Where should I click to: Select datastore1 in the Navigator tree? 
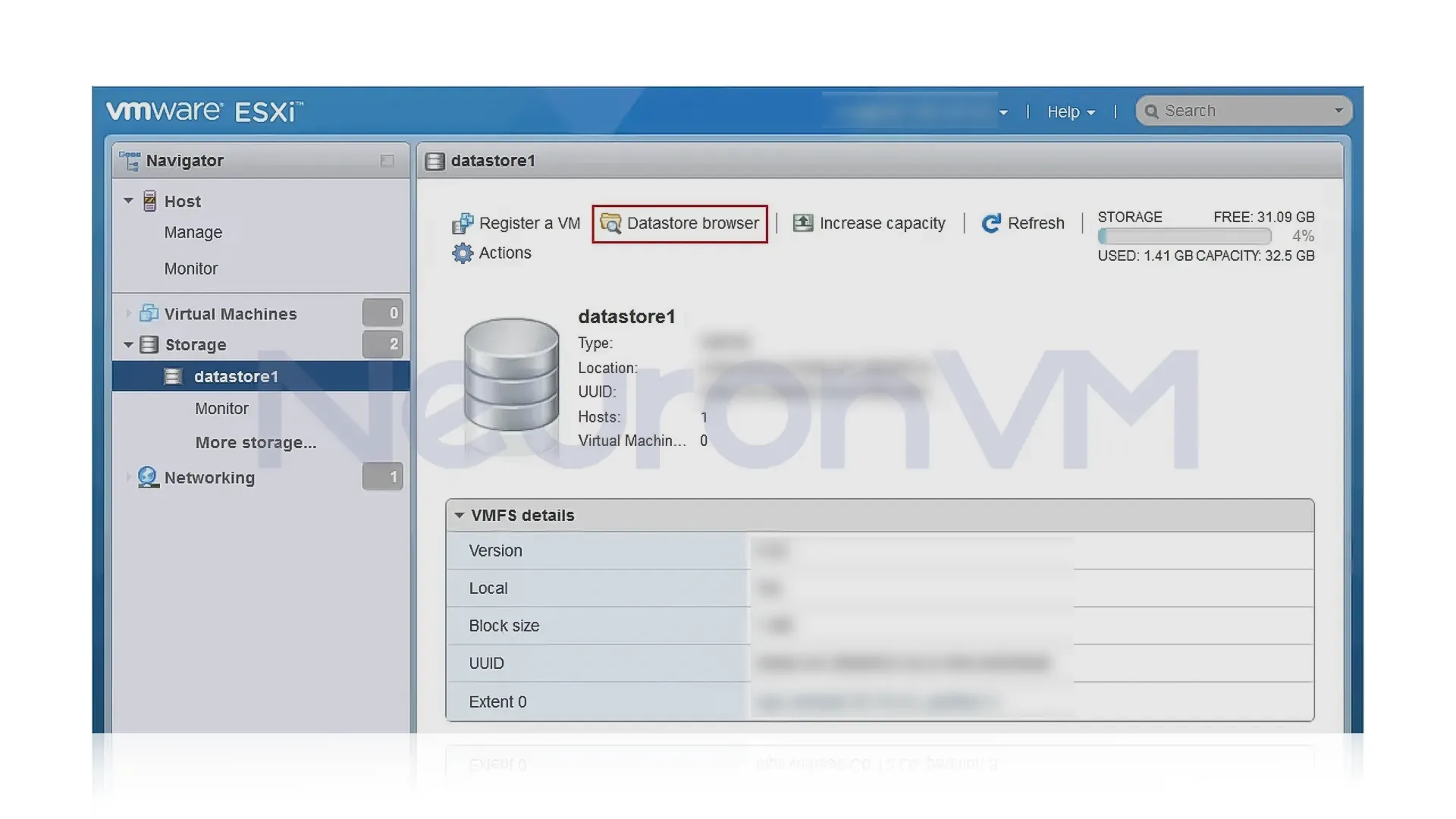pos(261,377)
